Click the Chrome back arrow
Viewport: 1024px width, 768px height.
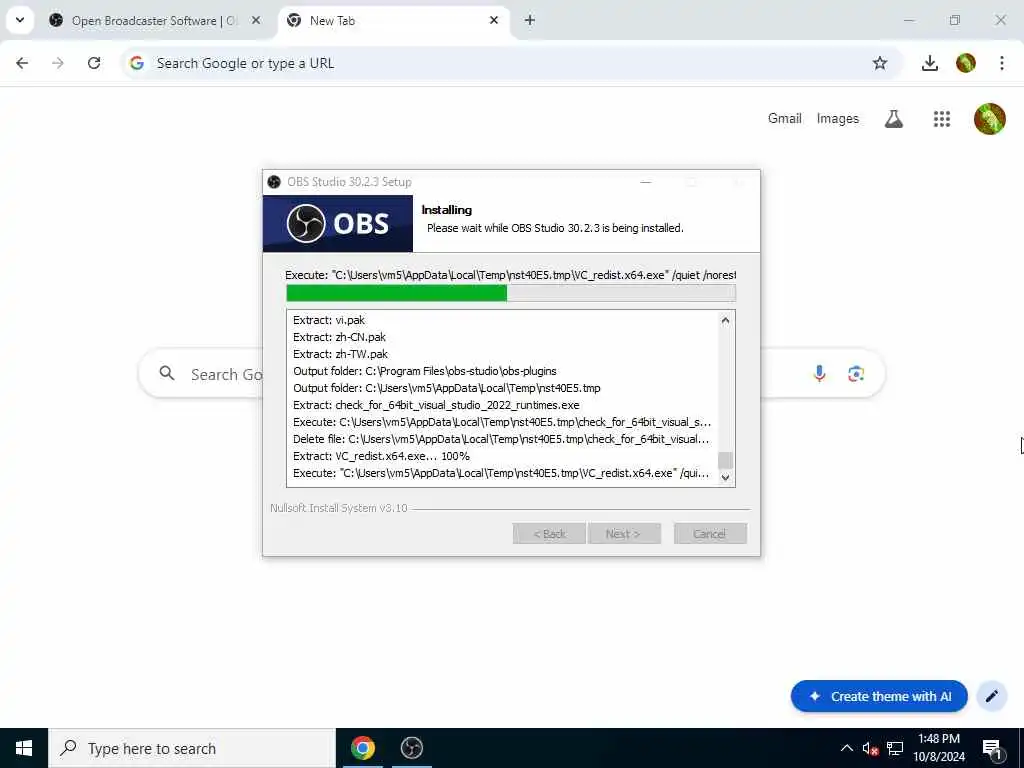pyautogui.click(x=22, y=63)
